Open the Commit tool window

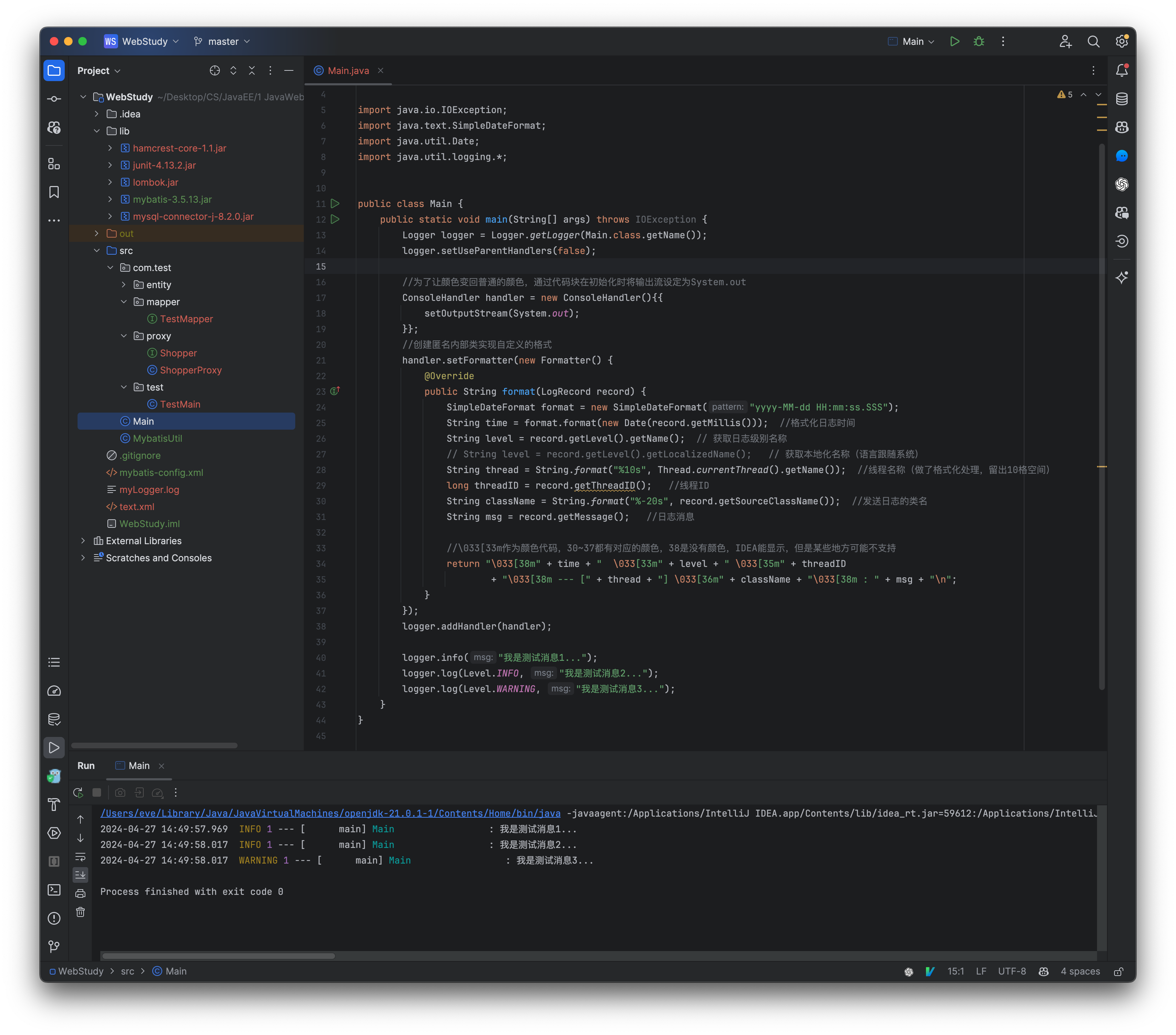[54, 99]
